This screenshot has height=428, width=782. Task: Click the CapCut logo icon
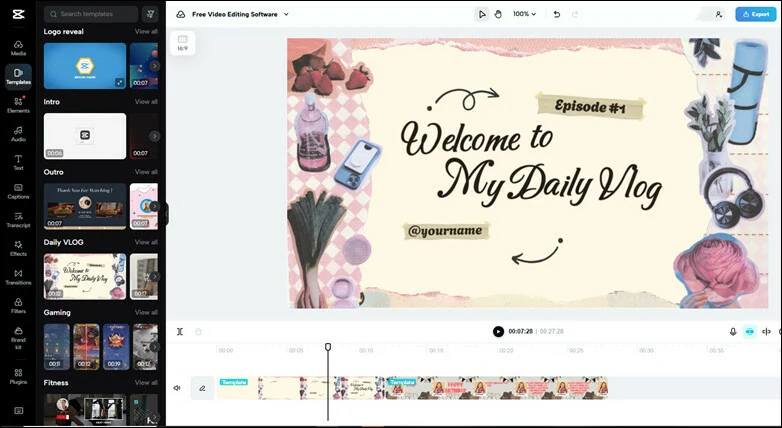click(x=18, y=14)
